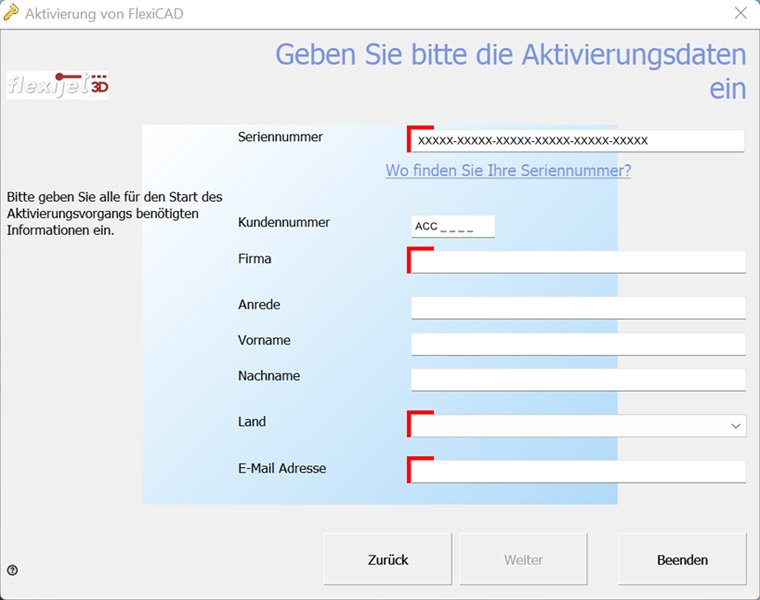Select the Anrede input field
760x600 pixels.
[578, 308]
